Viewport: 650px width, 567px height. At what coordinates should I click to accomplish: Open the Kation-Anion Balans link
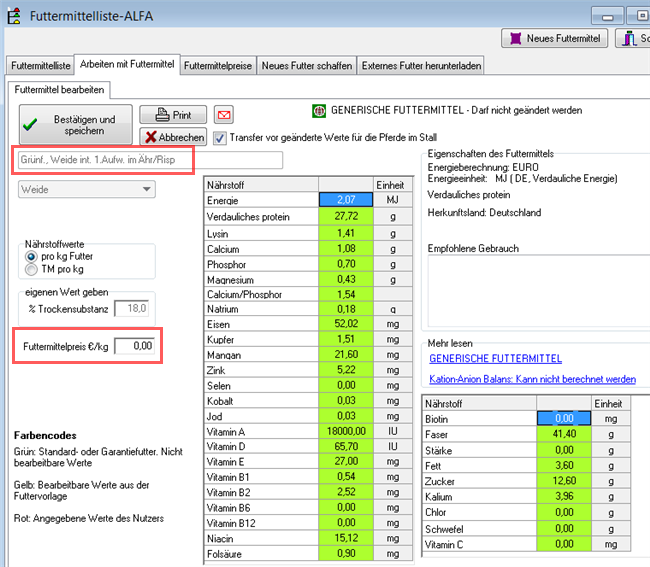(532, 379)
